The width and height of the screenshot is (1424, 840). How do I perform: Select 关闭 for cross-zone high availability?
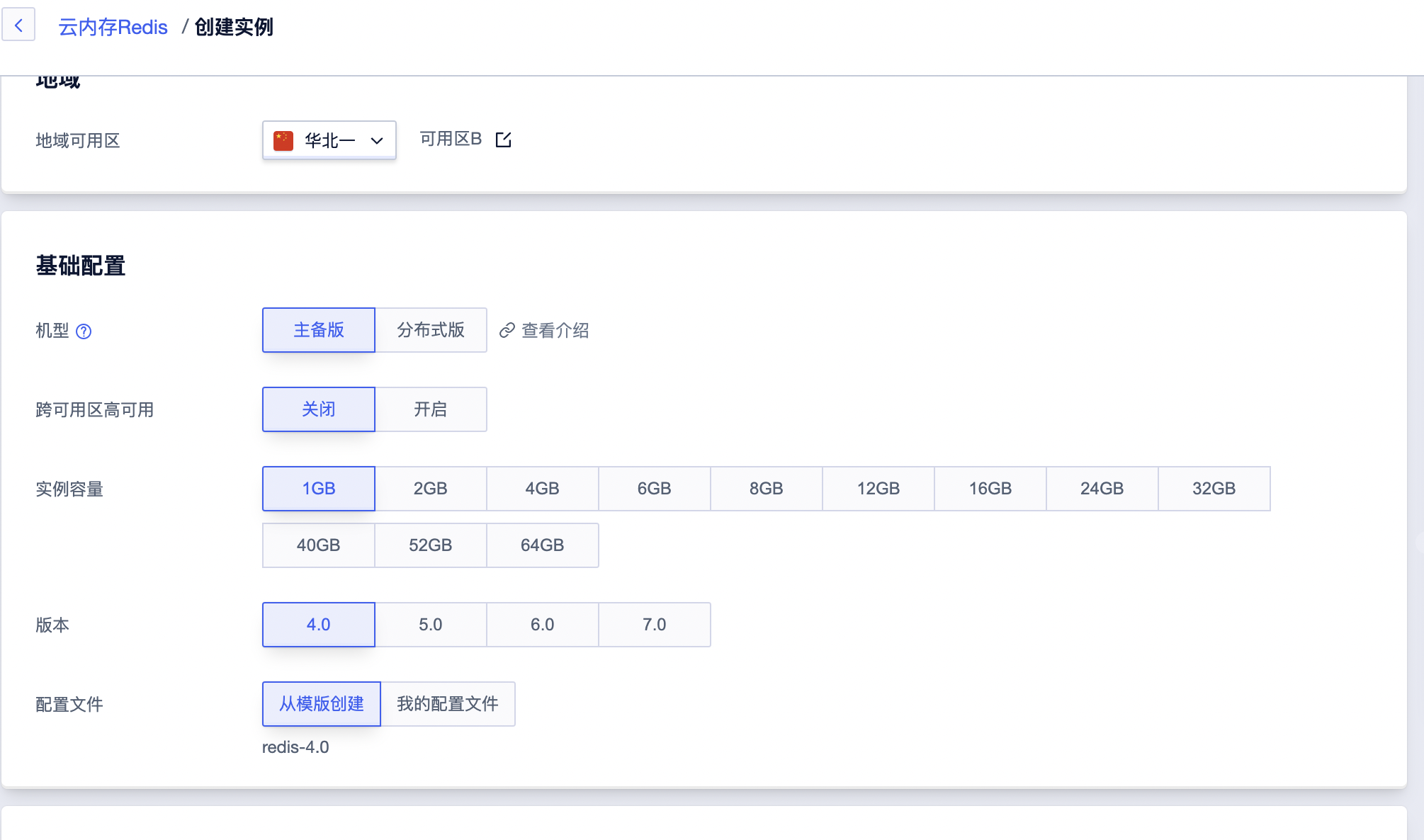[318, 409]
